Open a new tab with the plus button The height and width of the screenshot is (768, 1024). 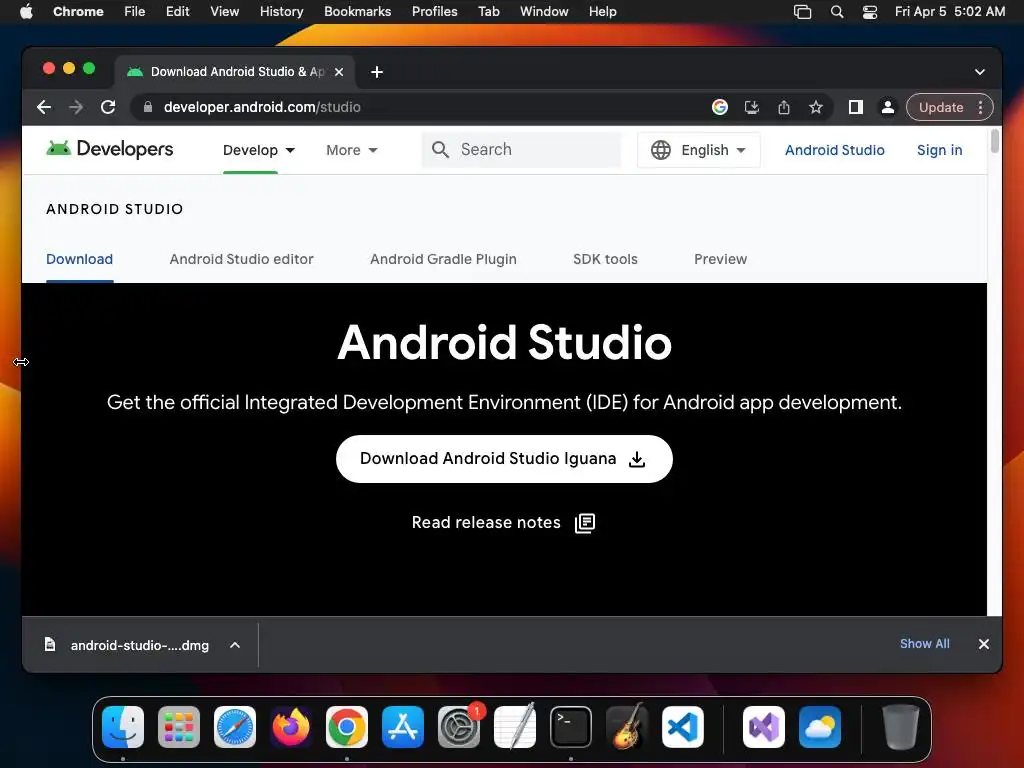click(377, 72)
